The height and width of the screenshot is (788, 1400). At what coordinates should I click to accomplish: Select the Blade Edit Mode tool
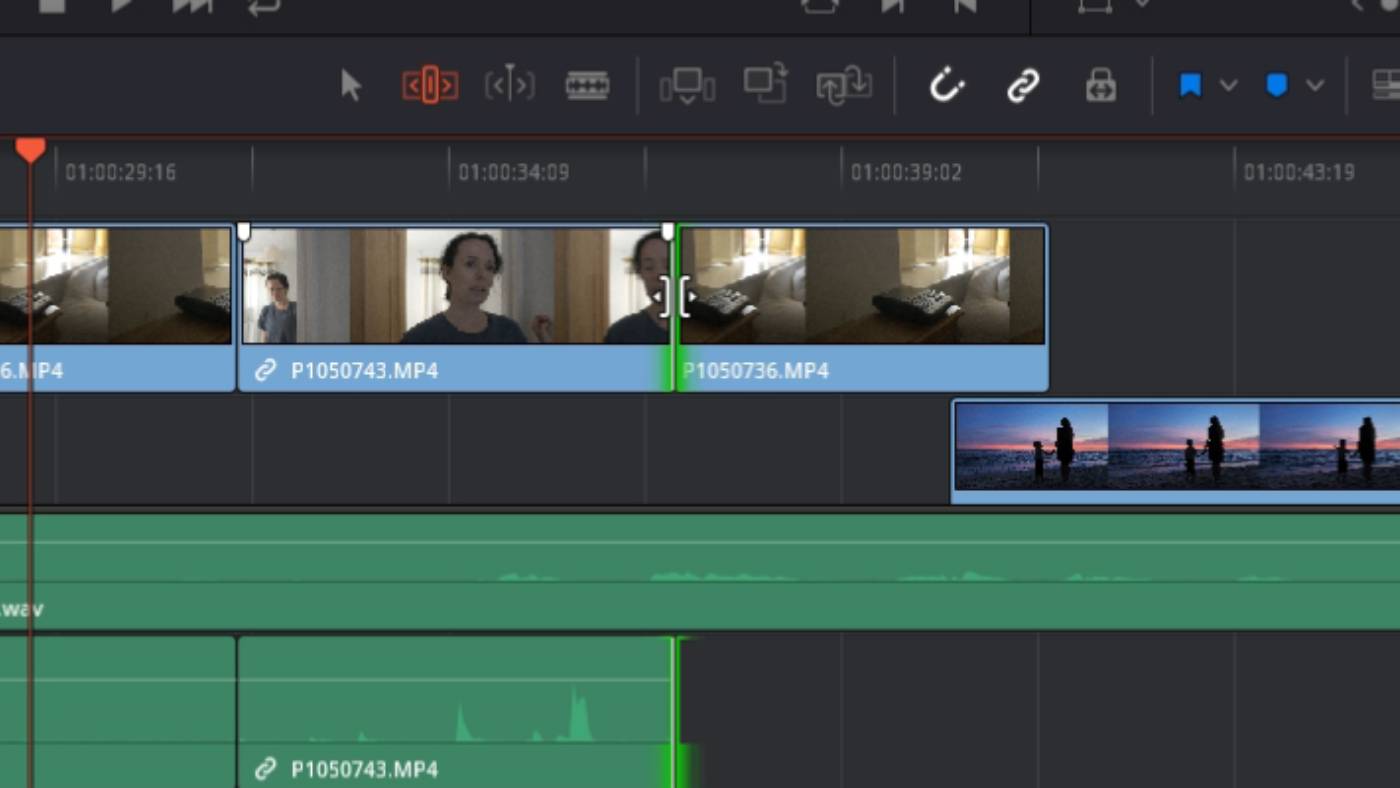pos(588,85)
